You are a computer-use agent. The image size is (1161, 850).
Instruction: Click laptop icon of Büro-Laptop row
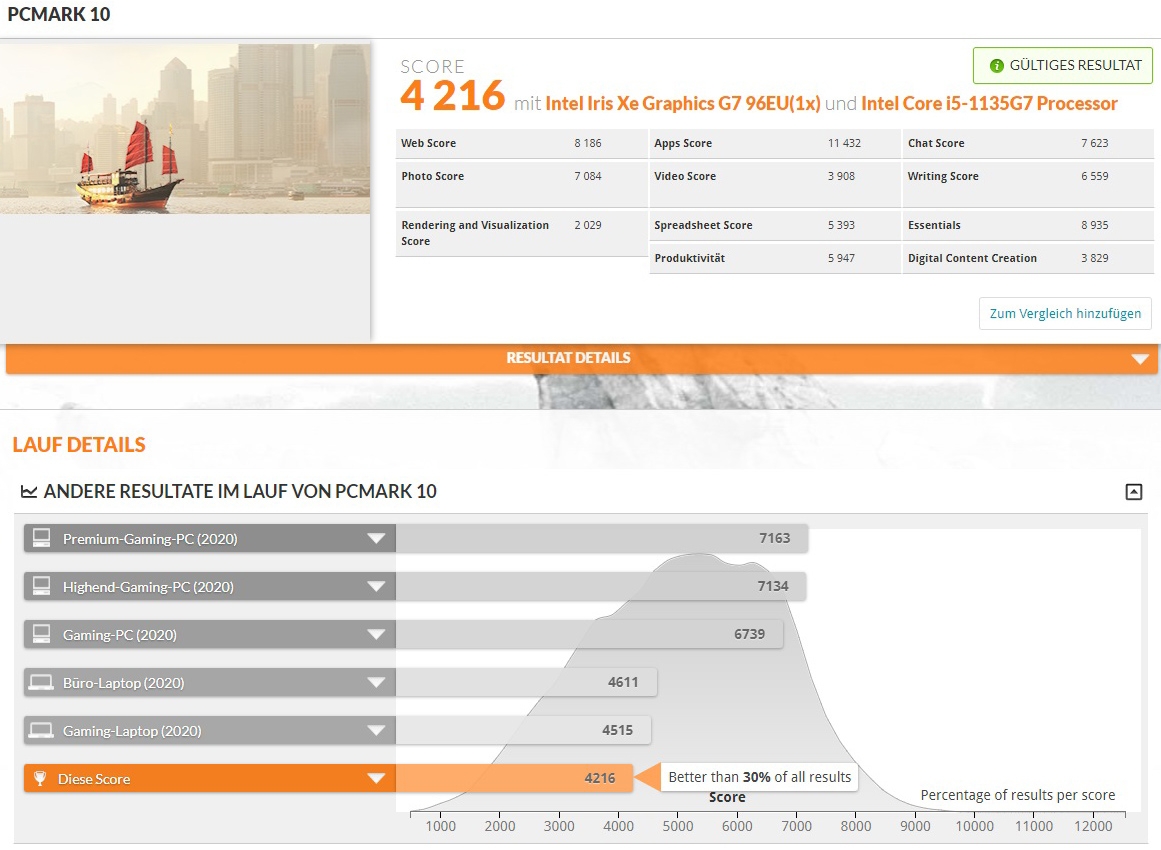click(x=41, y=683)
